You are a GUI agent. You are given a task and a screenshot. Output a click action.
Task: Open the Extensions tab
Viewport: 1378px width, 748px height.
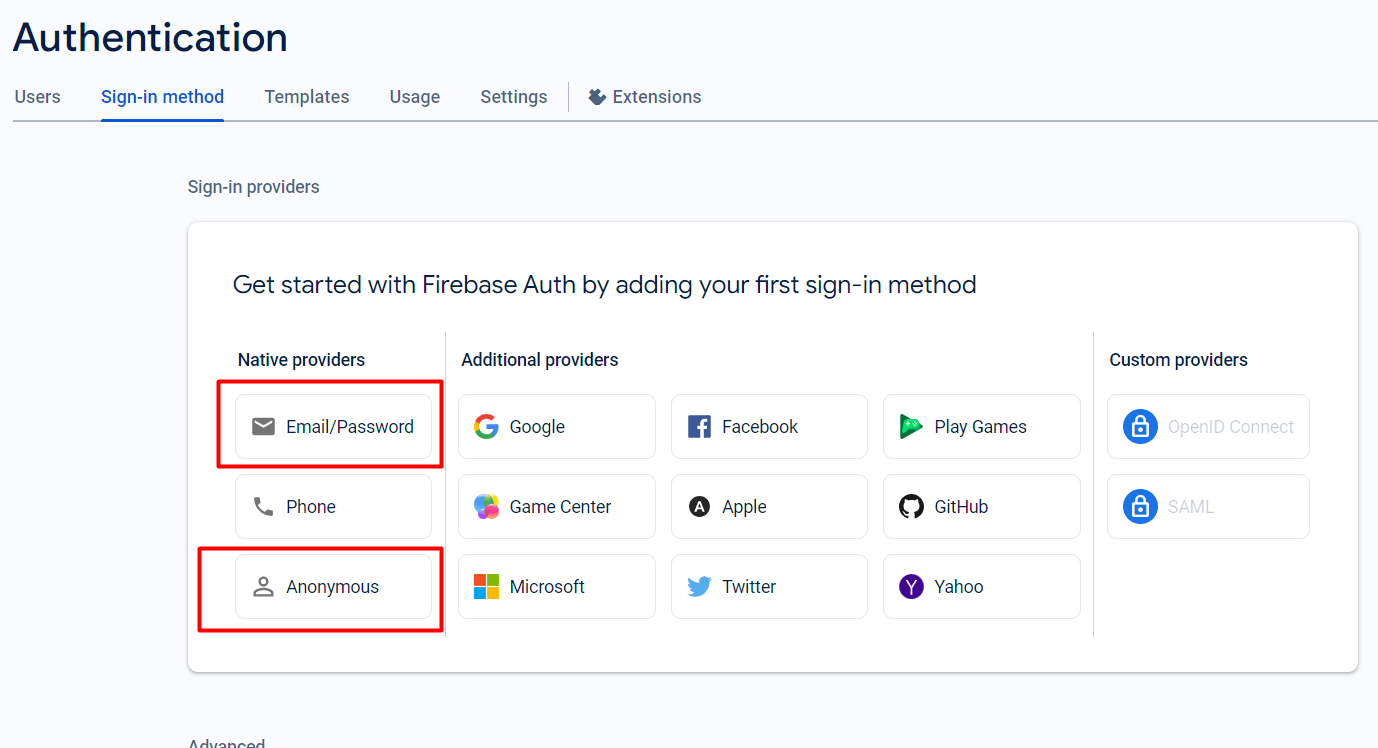pos(645,97)
